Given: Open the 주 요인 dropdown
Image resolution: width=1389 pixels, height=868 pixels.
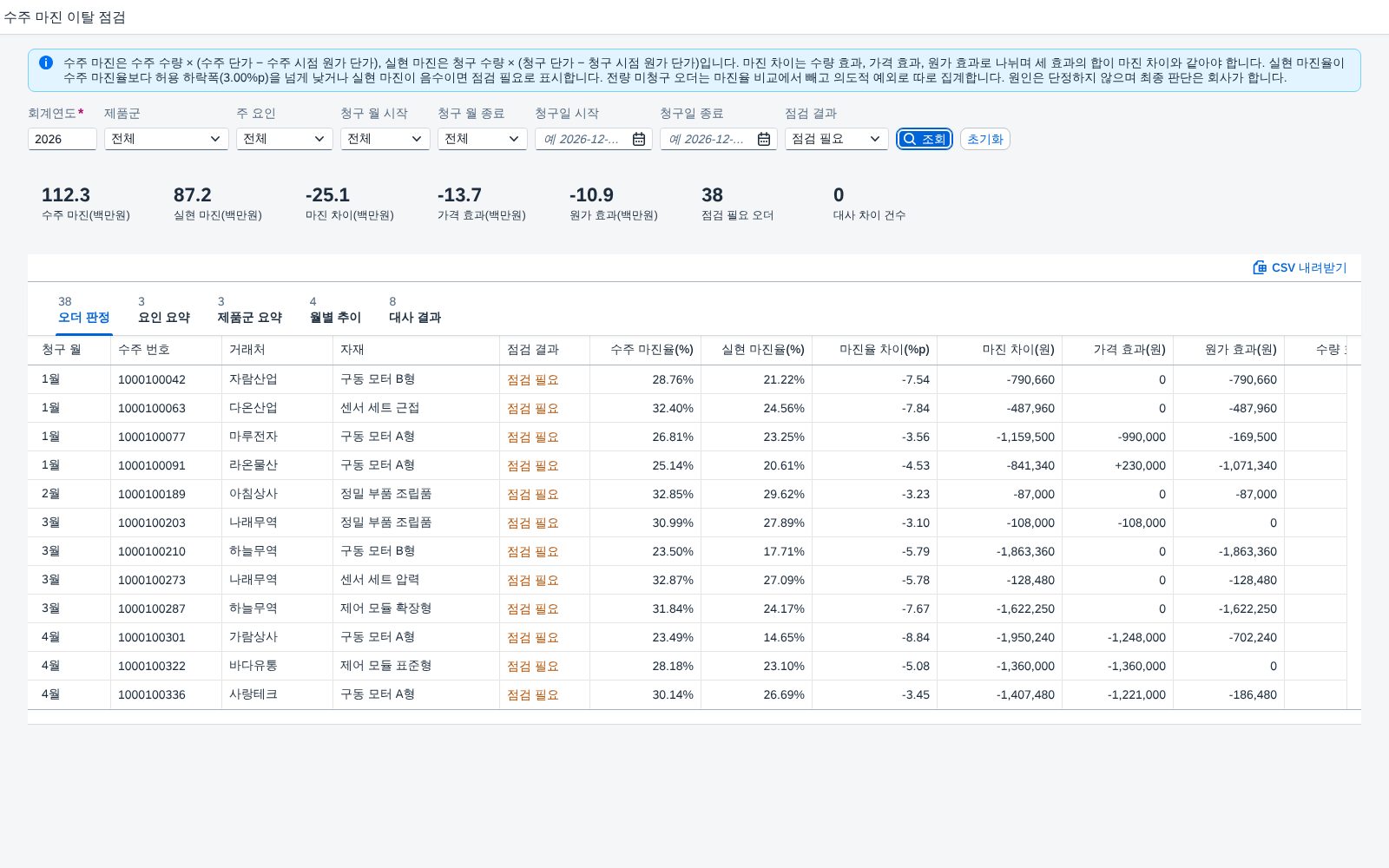Looking at the screenshot, I should tap(285, 139).
